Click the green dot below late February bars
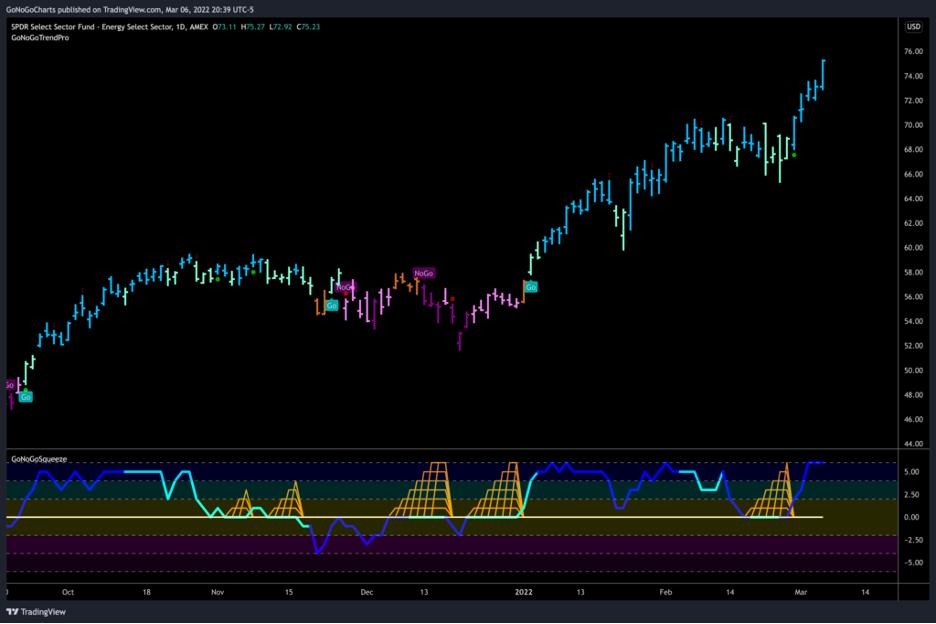This screenshot has height=624, width=936. click(x=794, y=155)
